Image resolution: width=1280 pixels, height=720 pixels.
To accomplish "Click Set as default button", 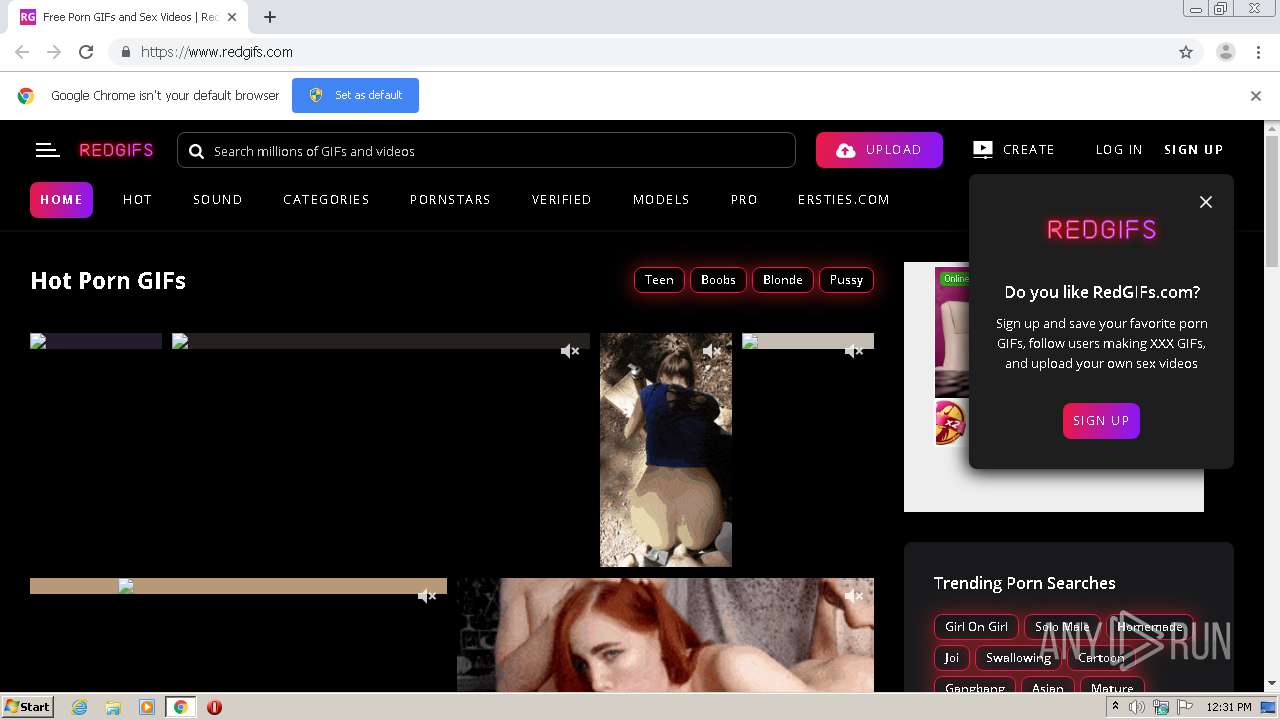I will 355,96.
